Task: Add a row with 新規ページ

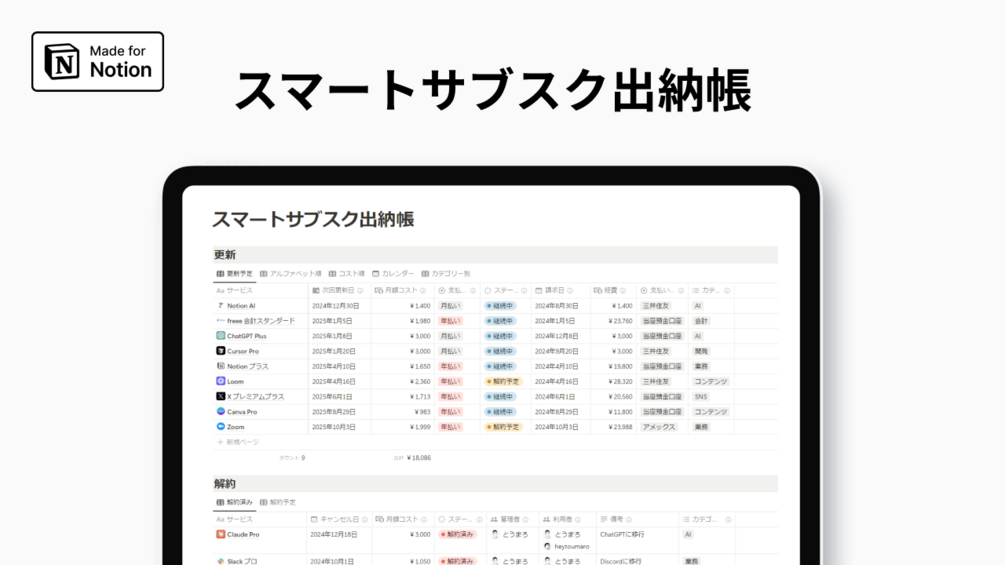Action: pos(238,442)
